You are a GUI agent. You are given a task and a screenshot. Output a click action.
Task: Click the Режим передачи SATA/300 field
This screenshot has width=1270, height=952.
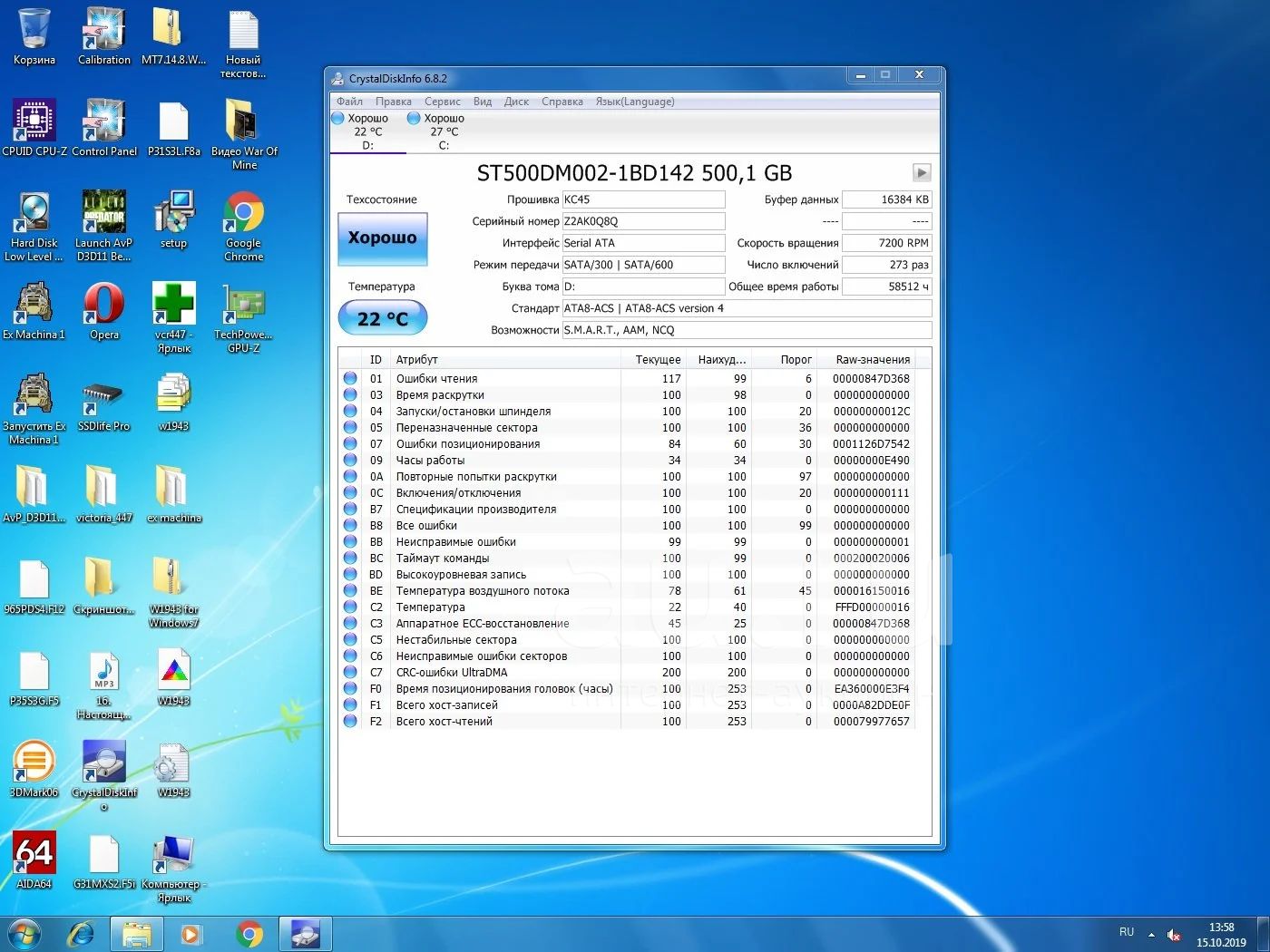643,265
